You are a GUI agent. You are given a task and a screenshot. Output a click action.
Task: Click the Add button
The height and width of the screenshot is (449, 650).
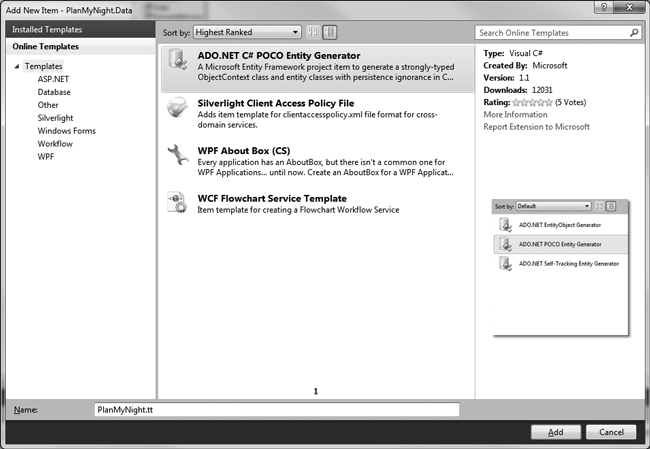point(555,432)
